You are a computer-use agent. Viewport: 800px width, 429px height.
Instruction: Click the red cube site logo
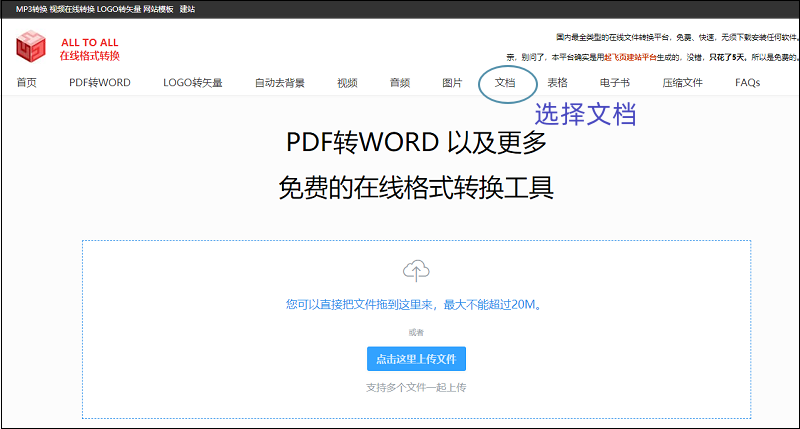tap(31, 46)
